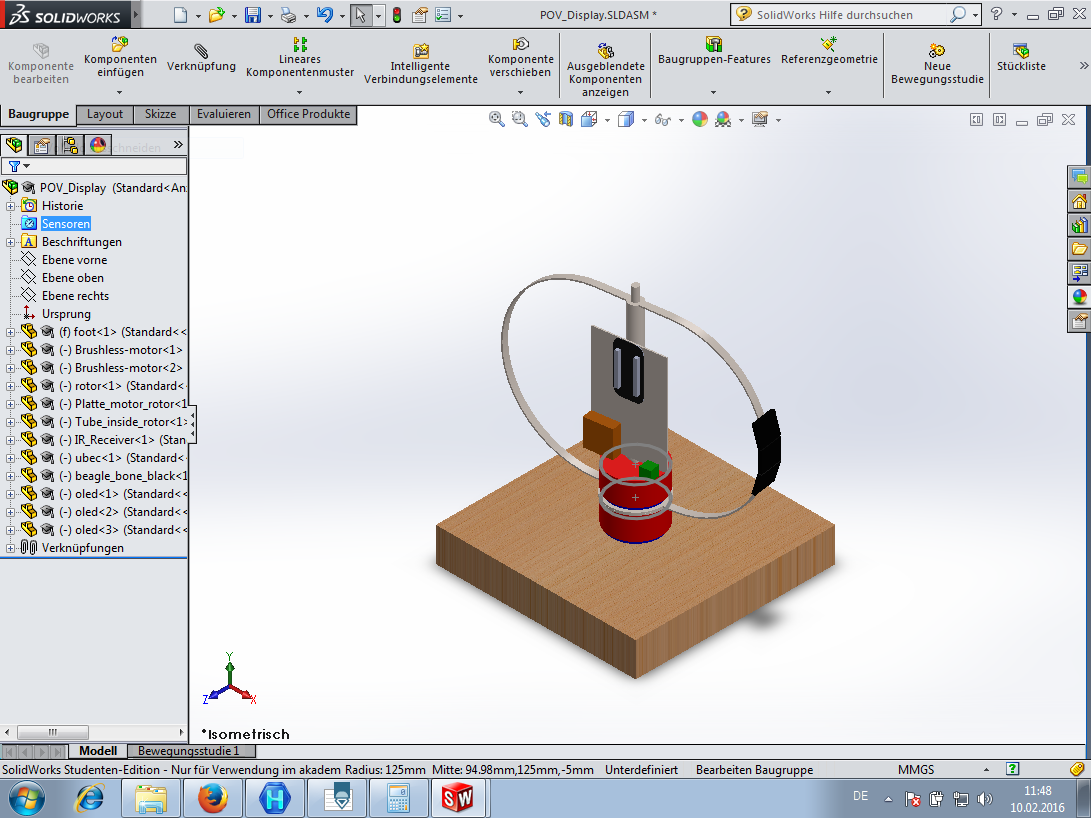1091x818 pixels.
Task: Open Internet Explorer from taskbar
Action: click(x=89, y=799)
